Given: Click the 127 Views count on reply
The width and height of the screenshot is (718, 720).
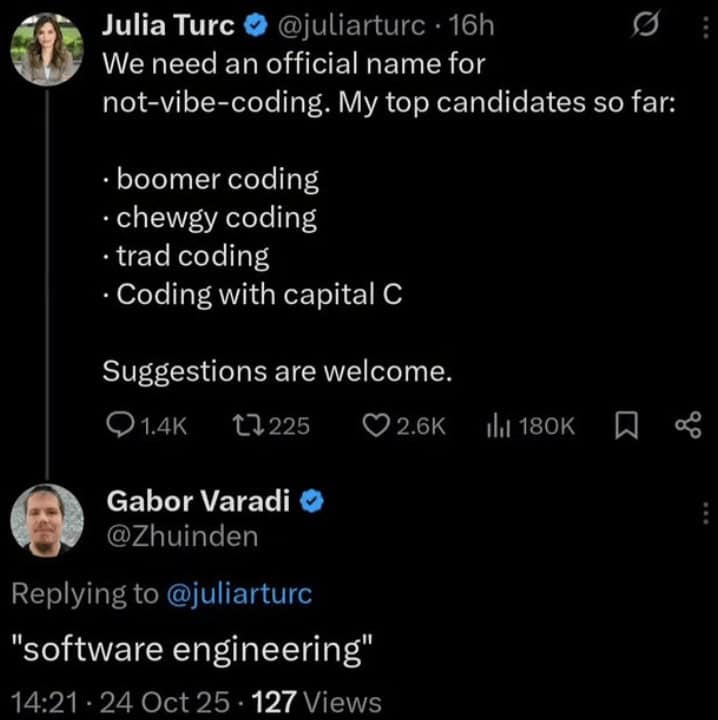Looking at the screenshot, I should pyautogui.click(x=318, y=701).
